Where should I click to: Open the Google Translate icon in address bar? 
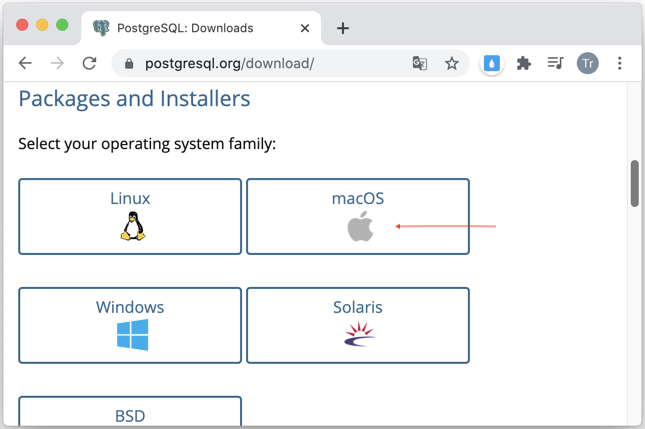pyautogui.click(x=420, y=63)
